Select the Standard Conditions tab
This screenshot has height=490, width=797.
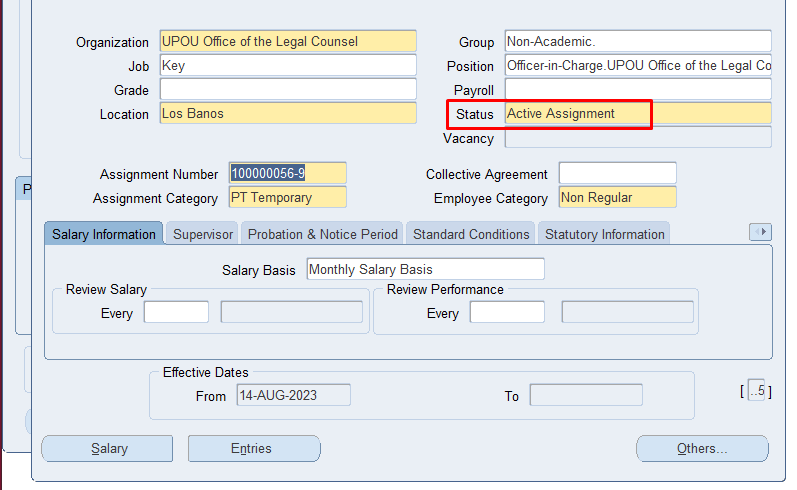point(471,234)
